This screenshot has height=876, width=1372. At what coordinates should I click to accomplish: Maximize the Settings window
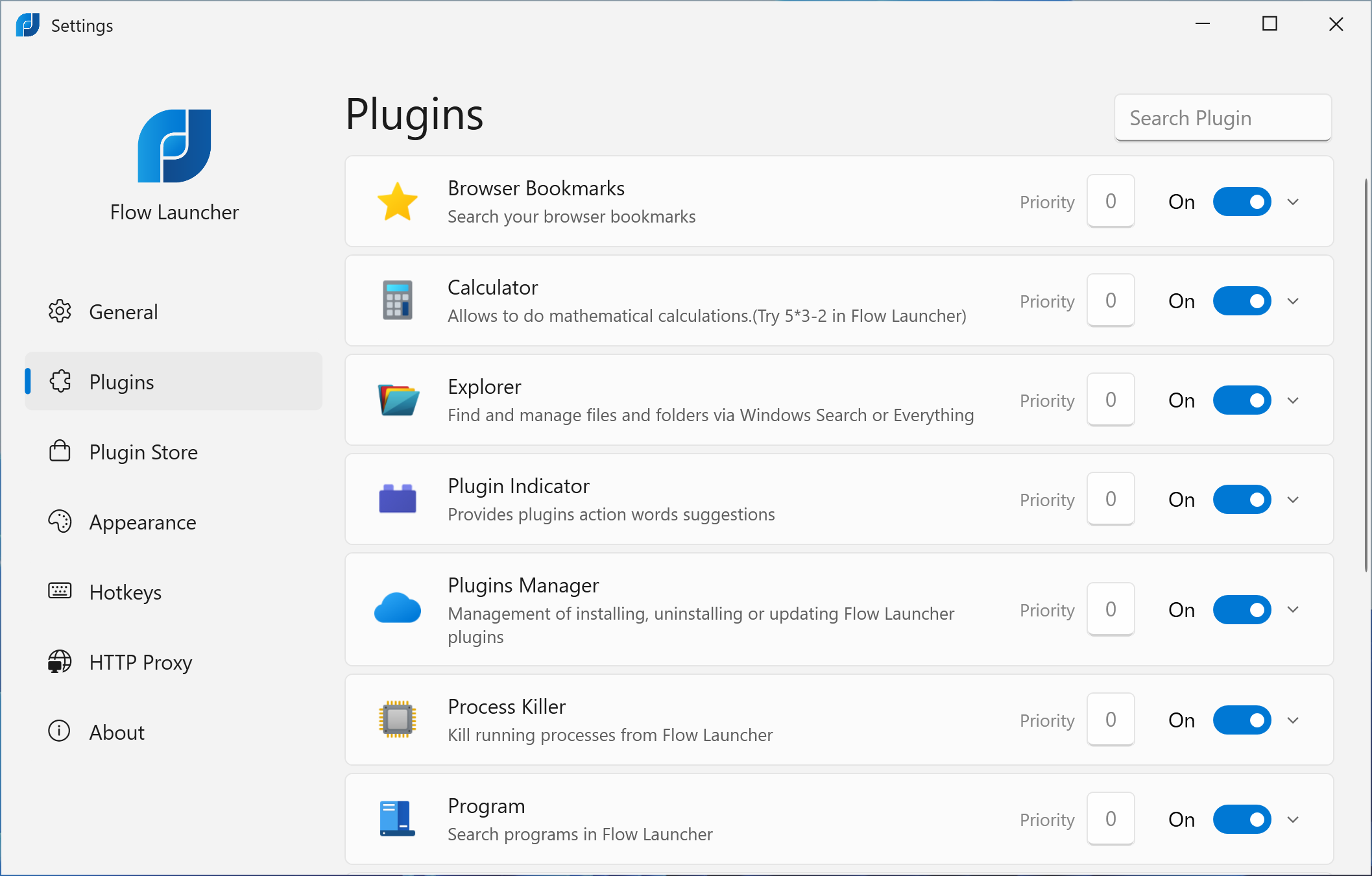coord(1270,25)
